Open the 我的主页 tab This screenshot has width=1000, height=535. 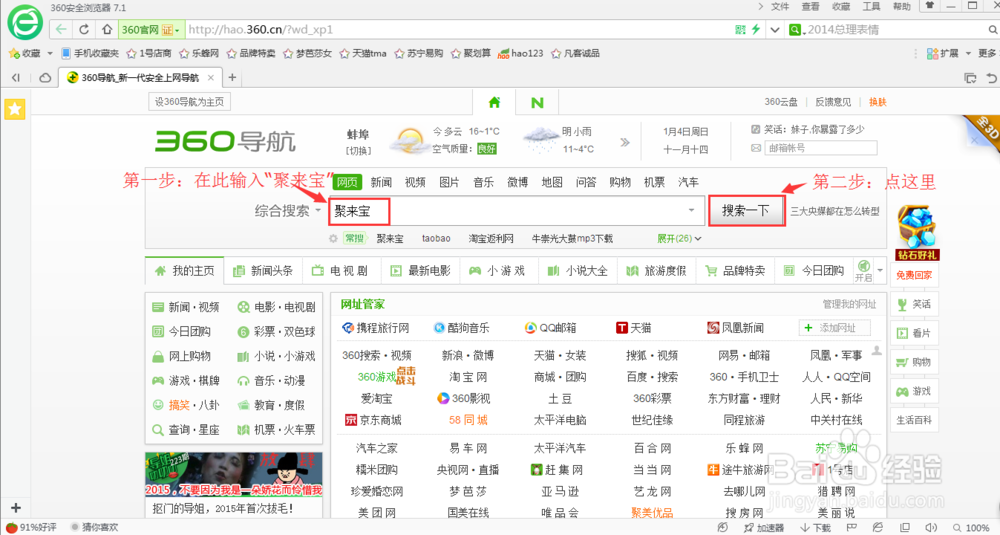click(184, 271)
